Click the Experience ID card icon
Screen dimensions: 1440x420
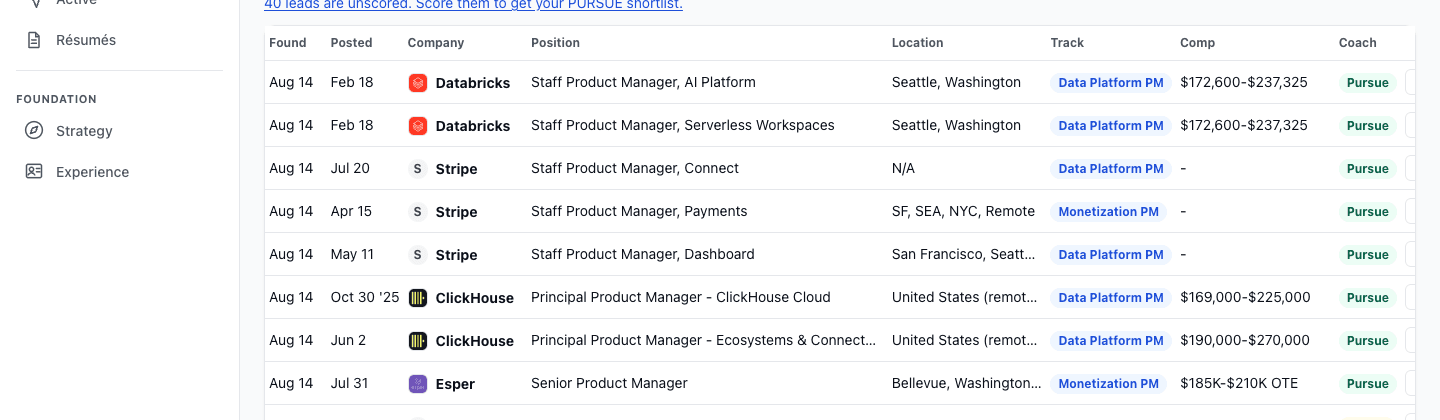point(34,172)
